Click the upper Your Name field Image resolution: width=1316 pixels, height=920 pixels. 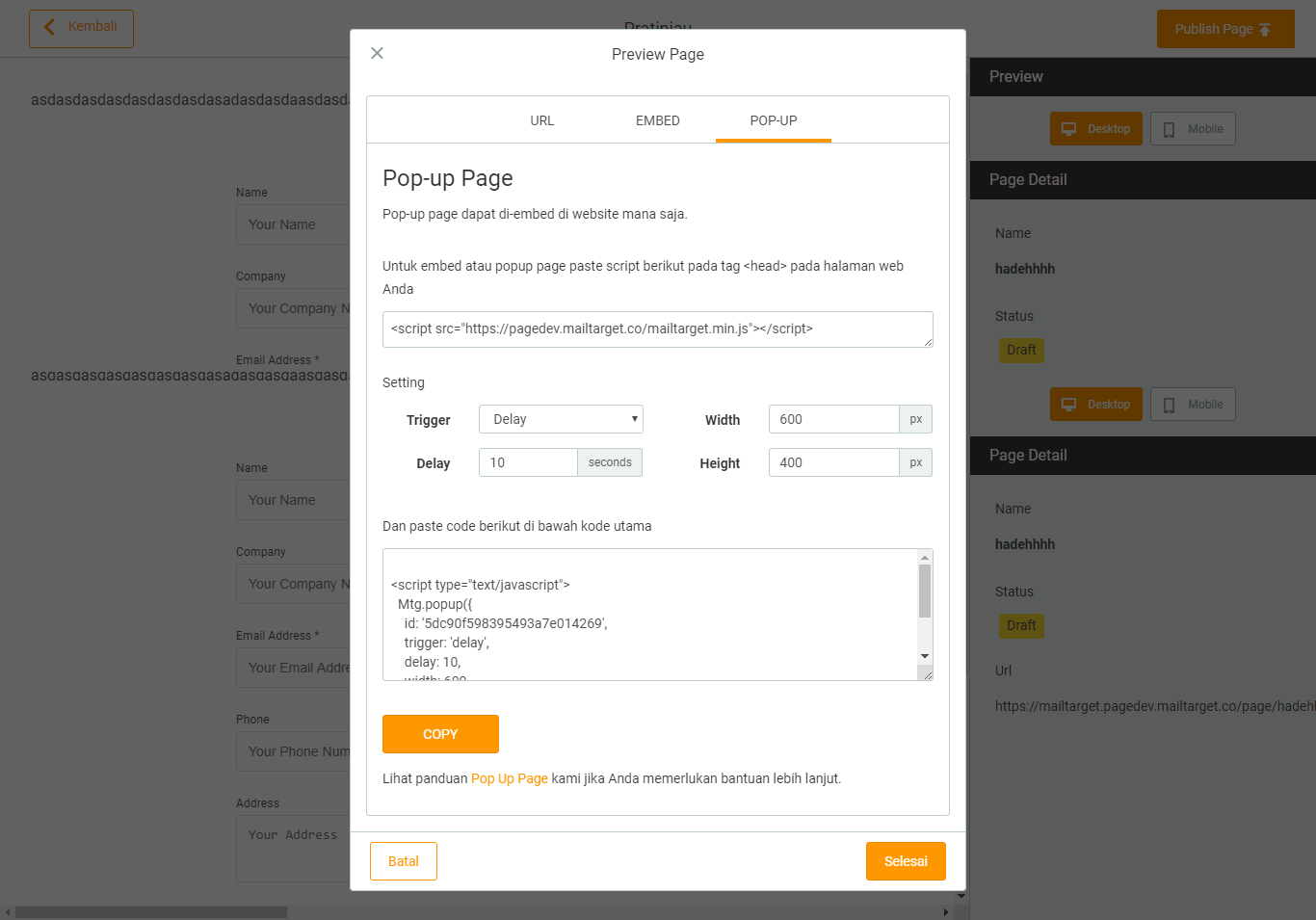tap(294, 224)
